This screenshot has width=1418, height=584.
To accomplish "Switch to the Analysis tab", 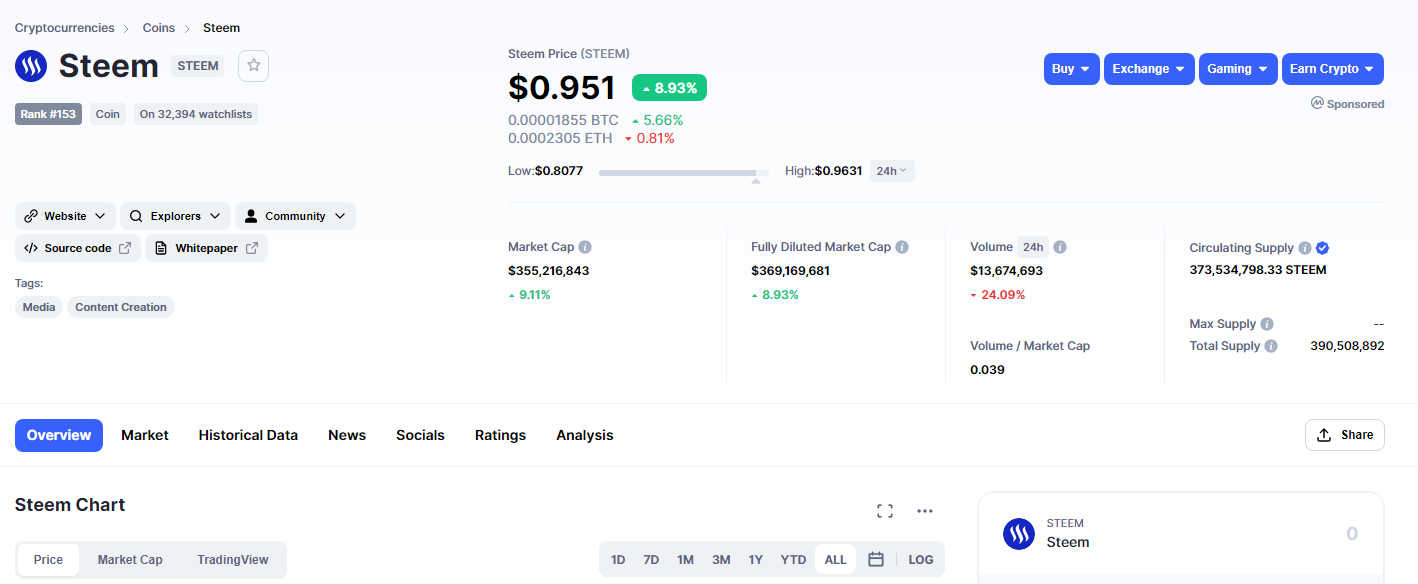I will 585,435.
